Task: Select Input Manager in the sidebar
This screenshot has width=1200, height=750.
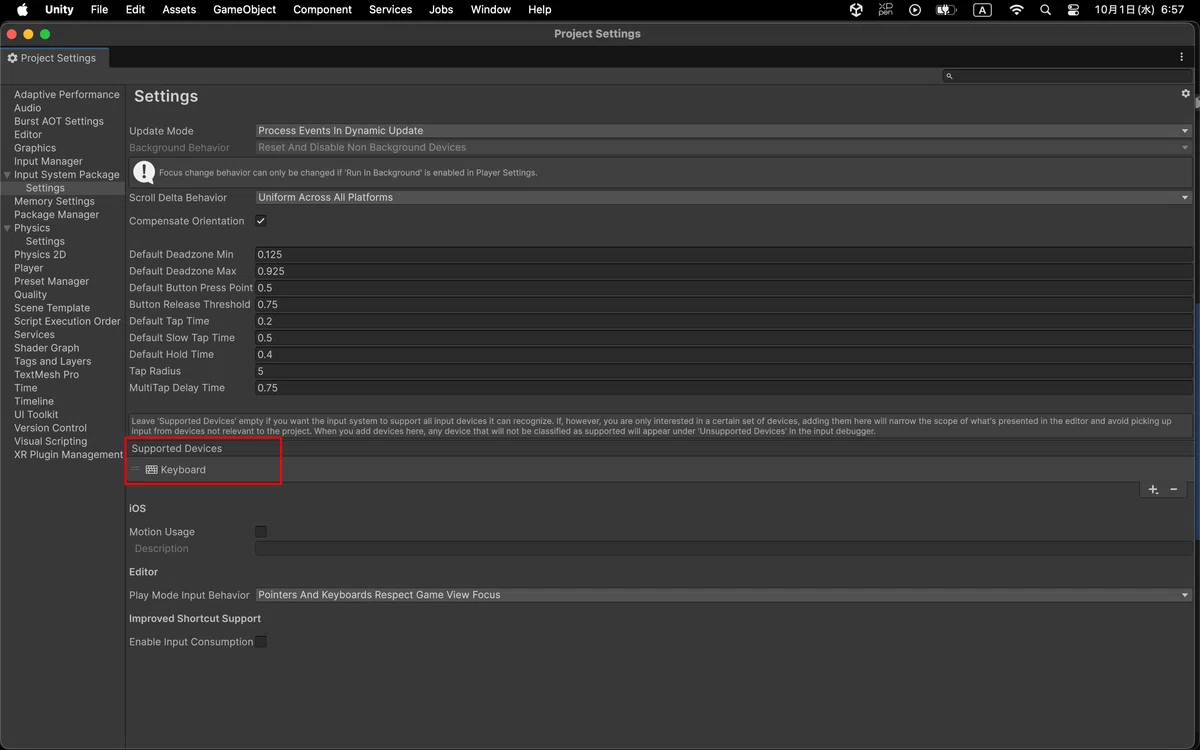Action: (x=48, y=161)
